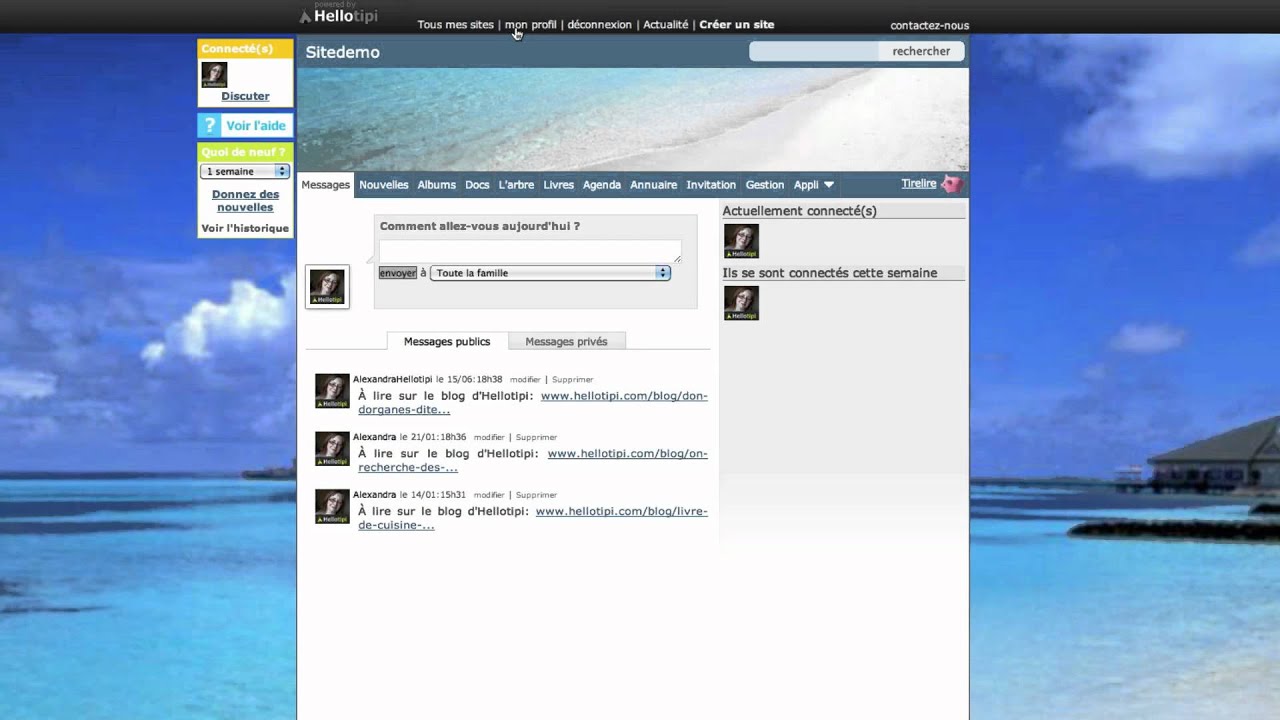Click the déconnexion link

tap(600, 25)
